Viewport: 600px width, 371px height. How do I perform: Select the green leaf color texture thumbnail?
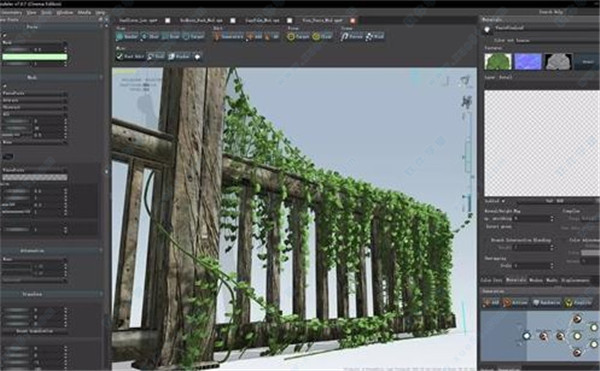[x=498, y=62]
